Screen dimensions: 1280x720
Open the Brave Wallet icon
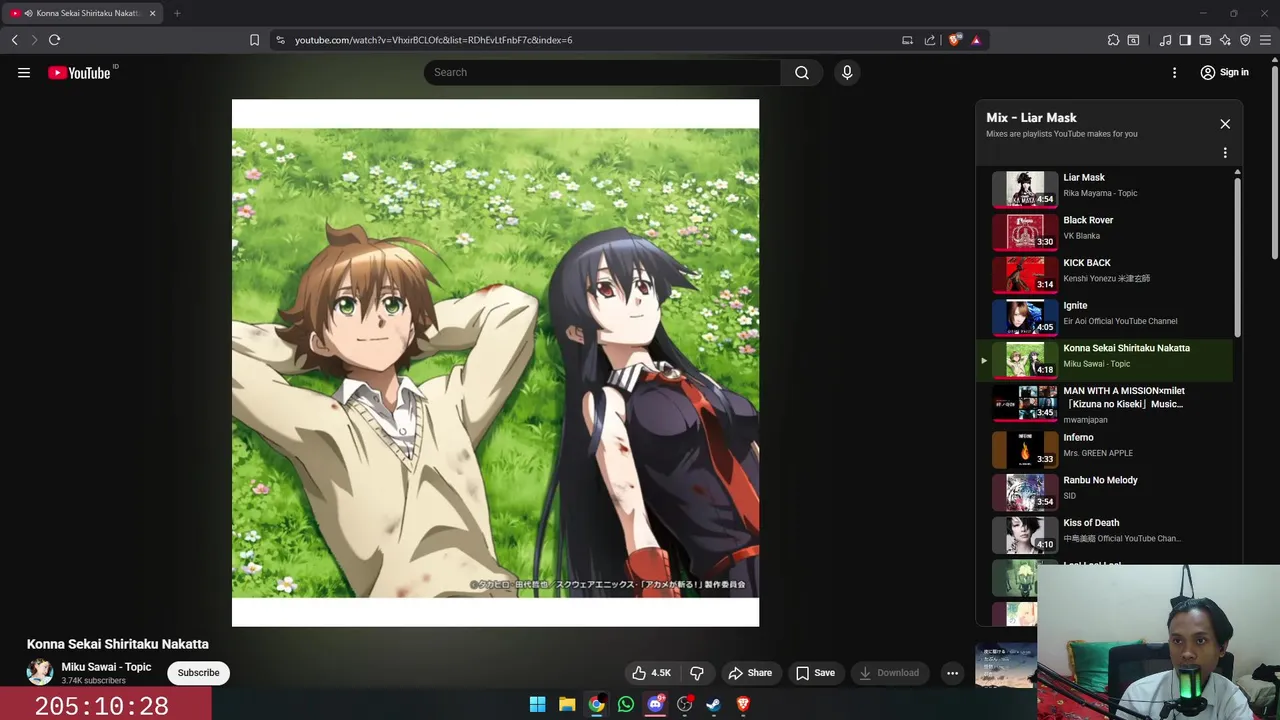click(x=1205, y=40)
